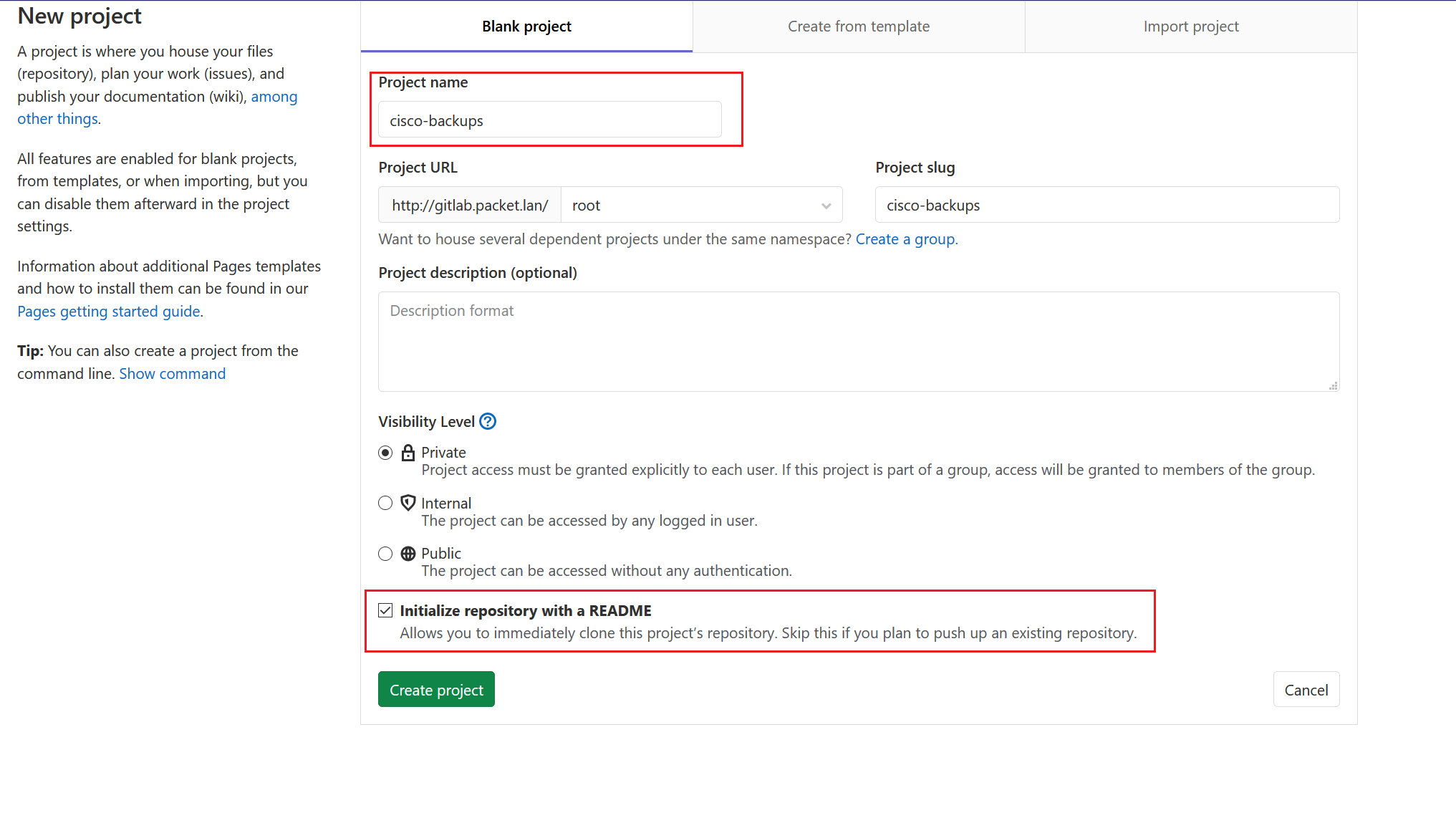The image size is (1456, 818).
Task: Click the Visibility Level help question icon
Action: pyautogui.click(x=488, y=421)
